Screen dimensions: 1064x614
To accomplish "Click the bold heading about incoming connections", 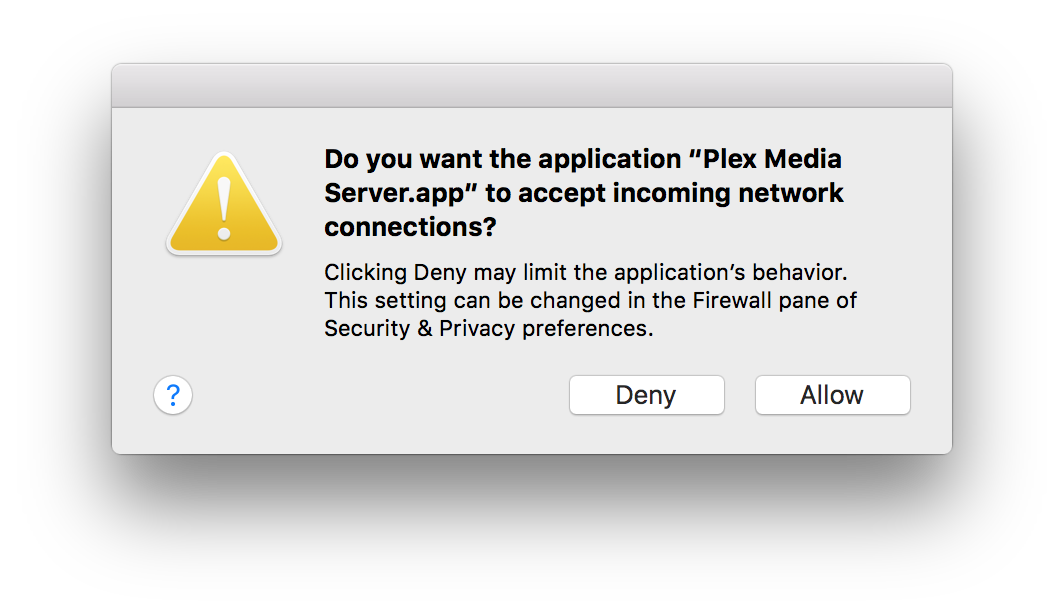I will click(584, 193).
